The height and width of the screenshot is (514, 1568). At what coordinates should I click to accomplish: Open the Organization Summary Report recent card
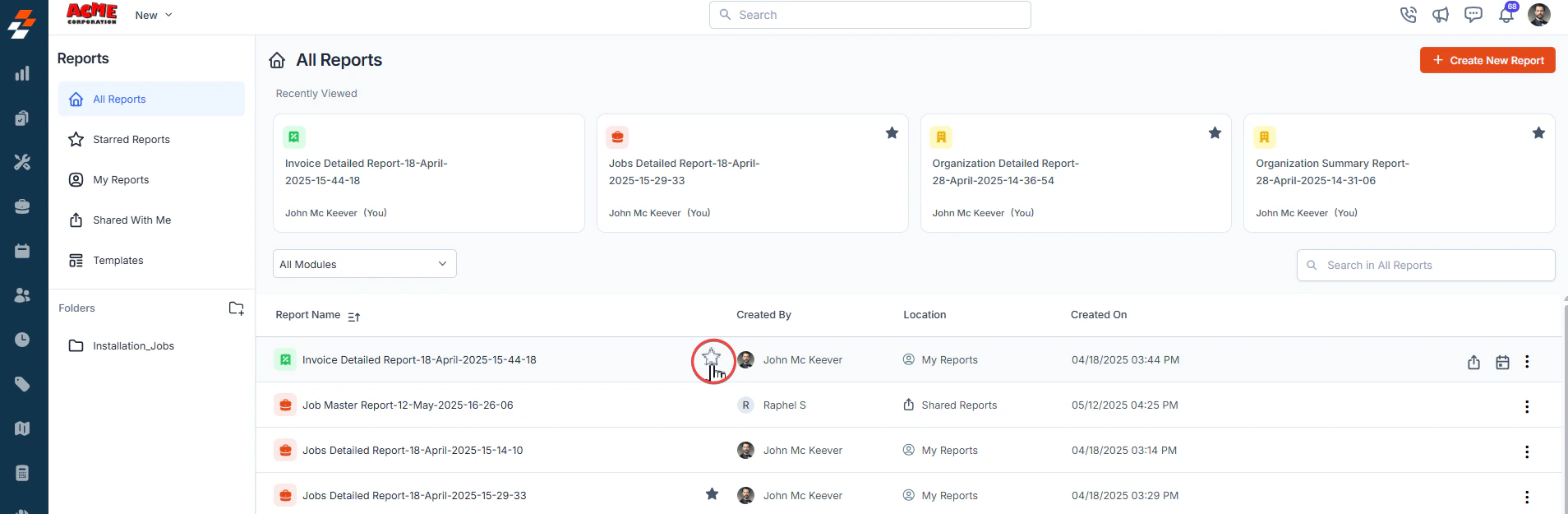pyautogui.click(x=1400, y=173)
